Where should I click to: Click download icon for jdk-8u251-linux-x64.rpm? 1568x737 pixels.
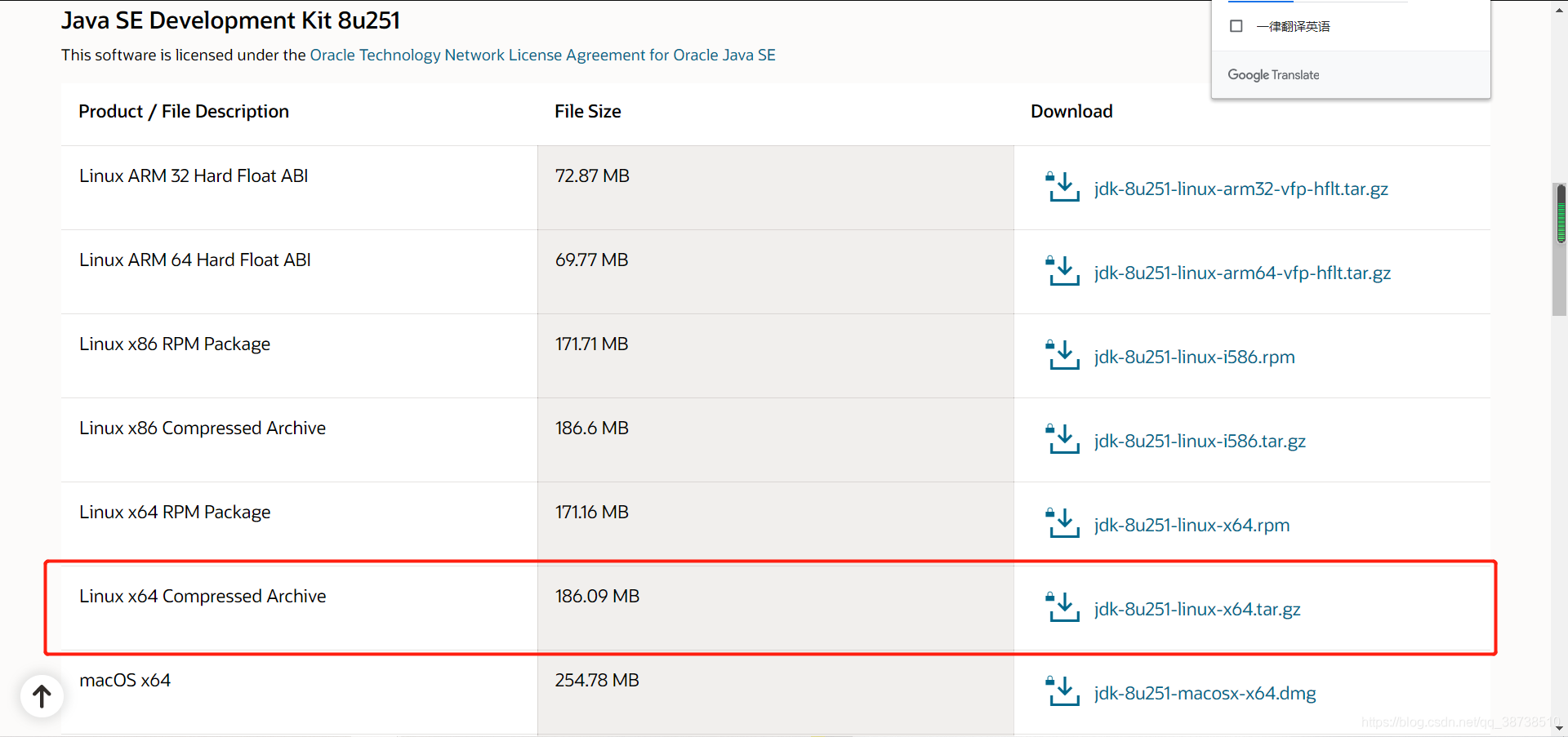coord(1062,523)
